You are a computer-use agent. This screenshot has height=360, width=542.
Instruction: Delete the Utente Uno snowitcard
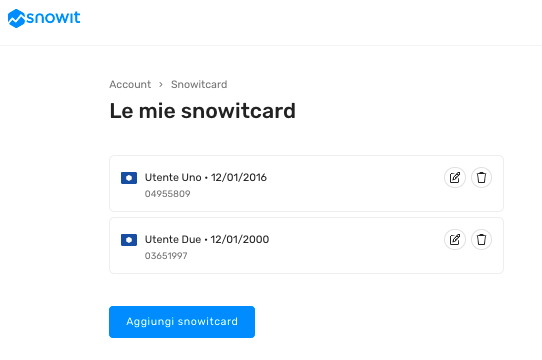[481, 177]
